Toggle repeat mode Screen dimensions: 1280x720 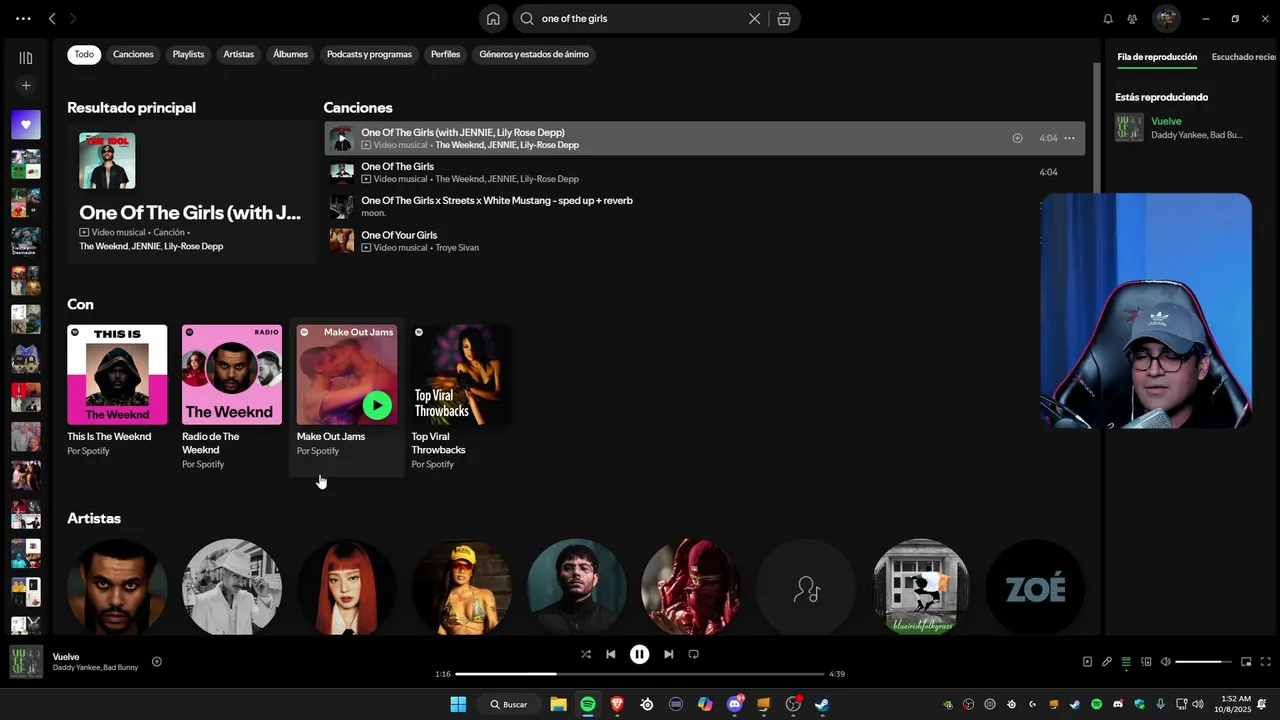(693, 655)
